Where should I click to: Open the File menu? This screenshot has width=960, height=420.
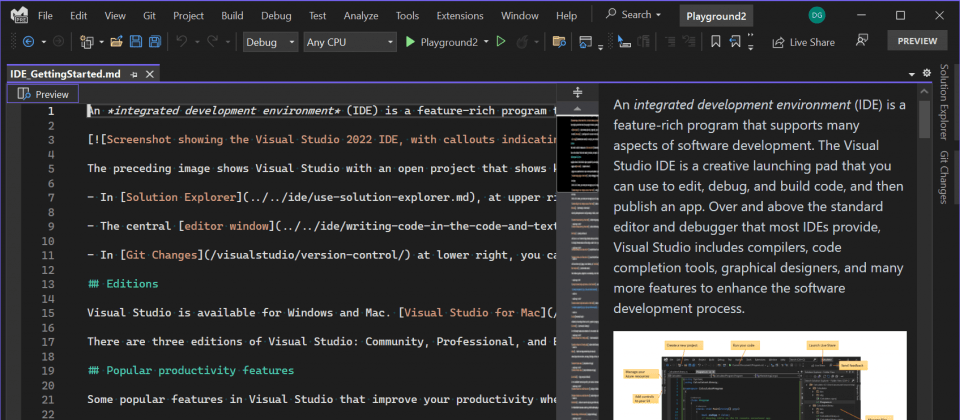[45, 15]
